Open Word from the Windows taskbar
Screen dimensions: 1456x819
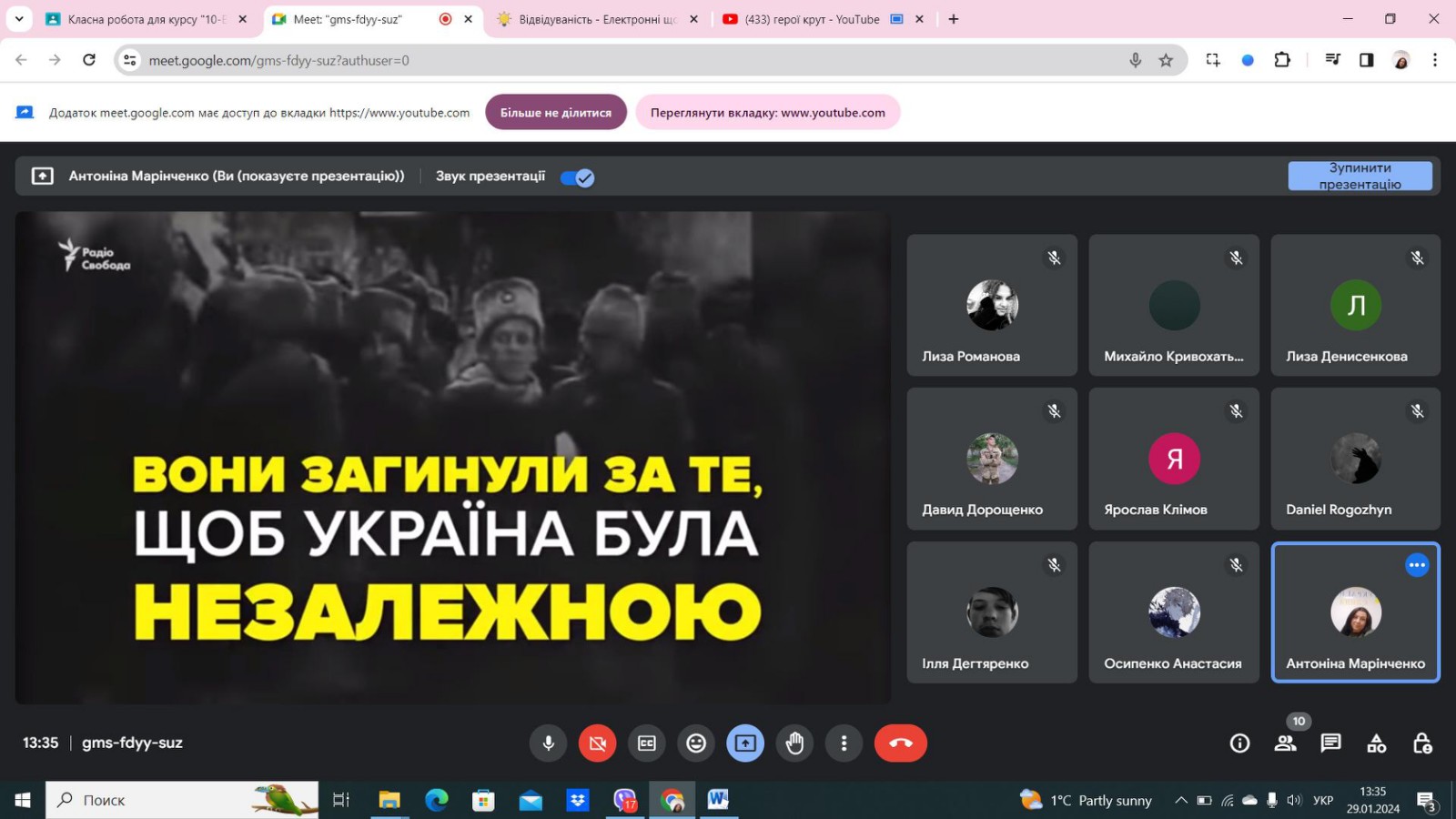click(x=718, y=800)
